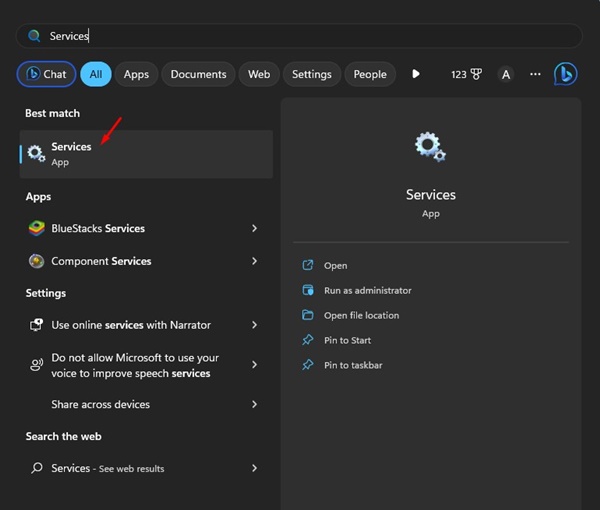Expand Share across devices chevron
This screenshot has width=600, height=510.
[x=254, y=404]
